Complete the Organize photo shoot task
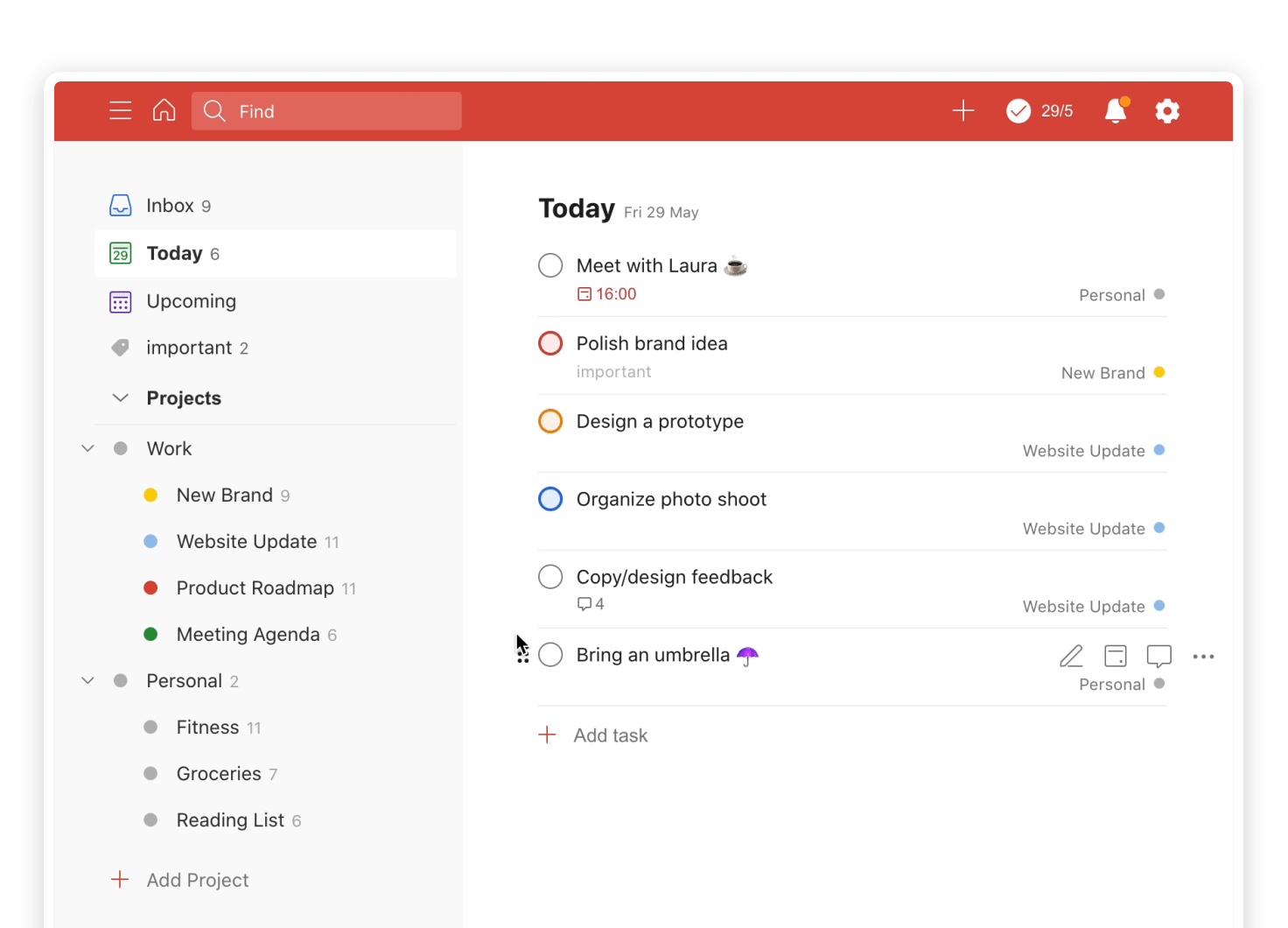 [550, 499]
